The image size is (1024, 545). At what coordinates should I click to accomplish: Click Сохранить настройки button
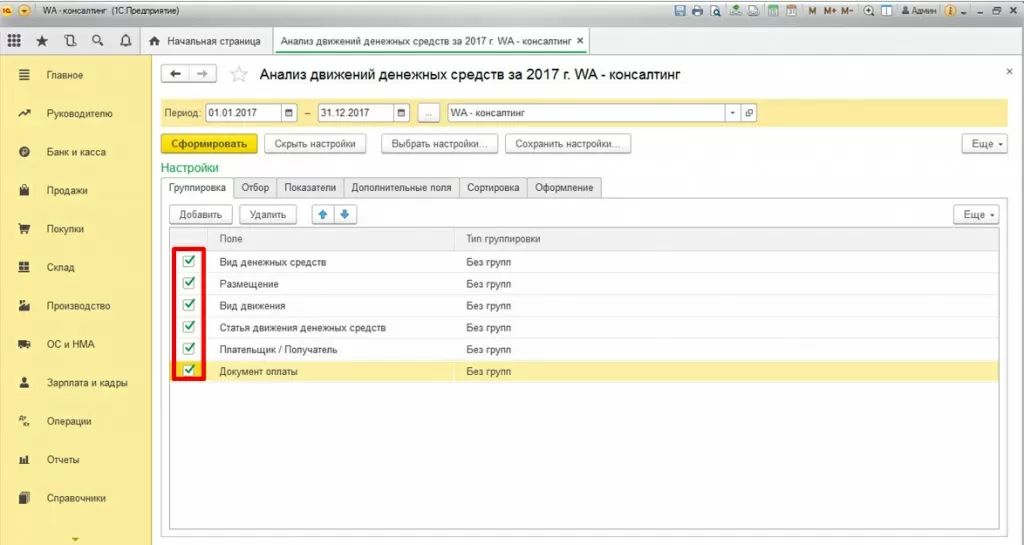tap(568, 144)
